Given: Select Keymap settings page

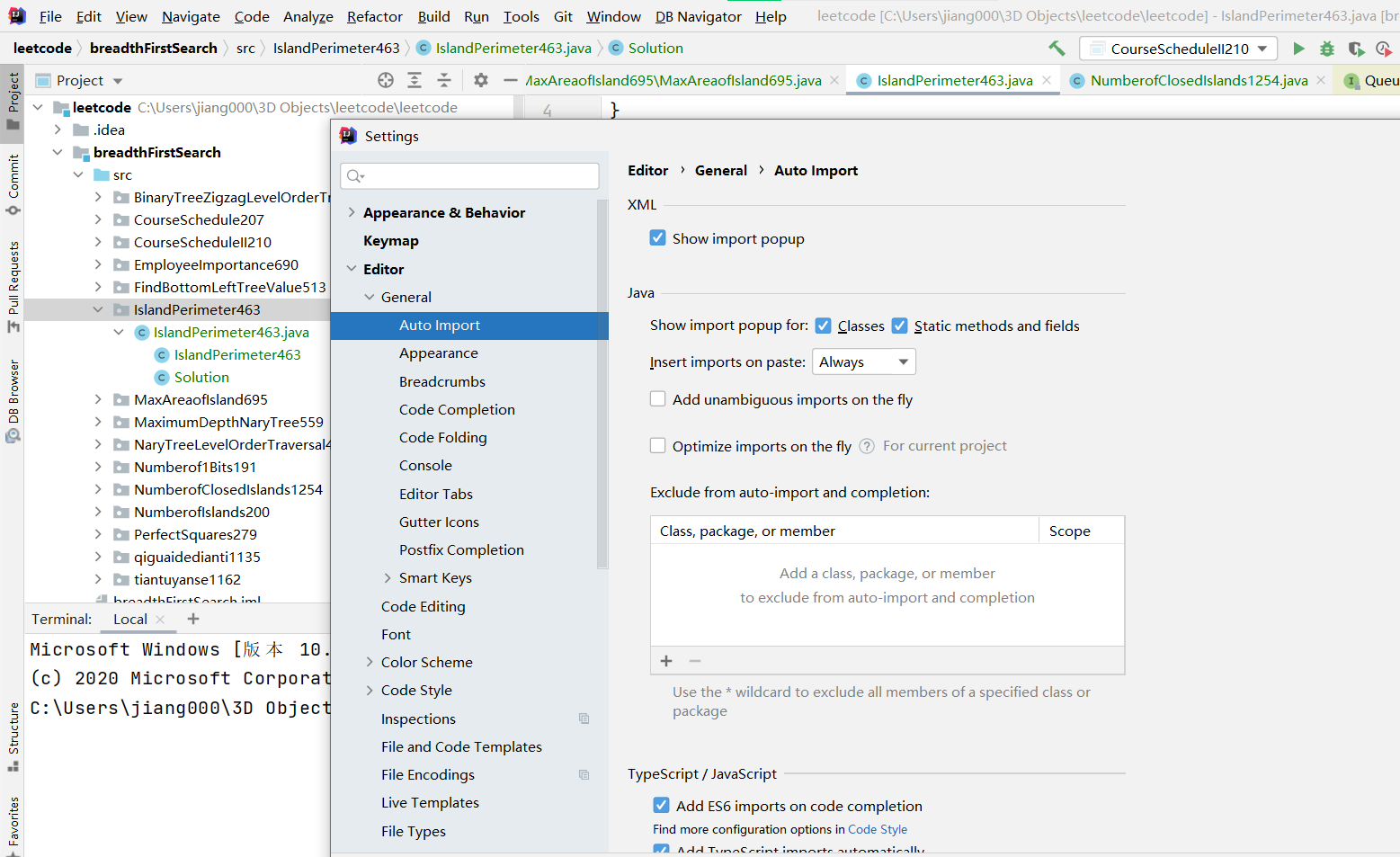Looking at the screenshot, I should click(391, 240).
